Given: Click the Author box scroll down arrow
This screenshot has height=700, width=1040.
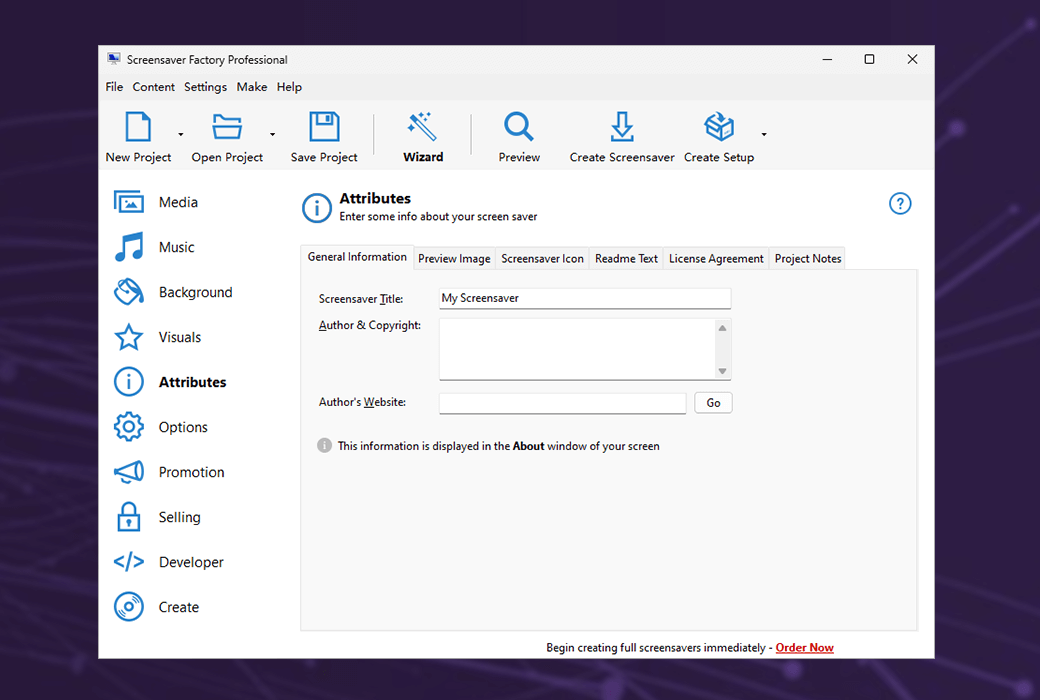Looking at the screenshot, I should pyautogui.click(x=722, y=371).
